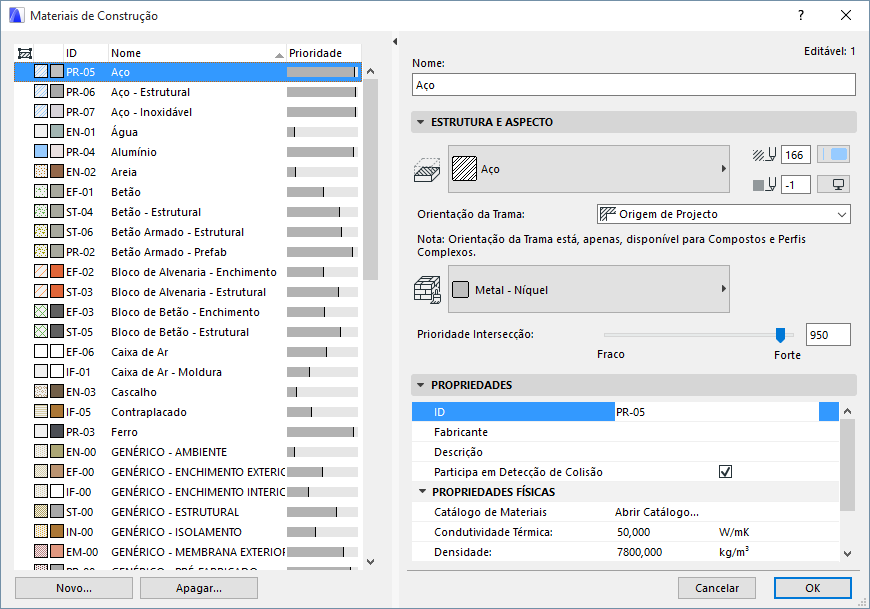Collapse the PROPRIEDADES FÍSICAS group
This screenshot has width=870, height=609.
(422, 491)
